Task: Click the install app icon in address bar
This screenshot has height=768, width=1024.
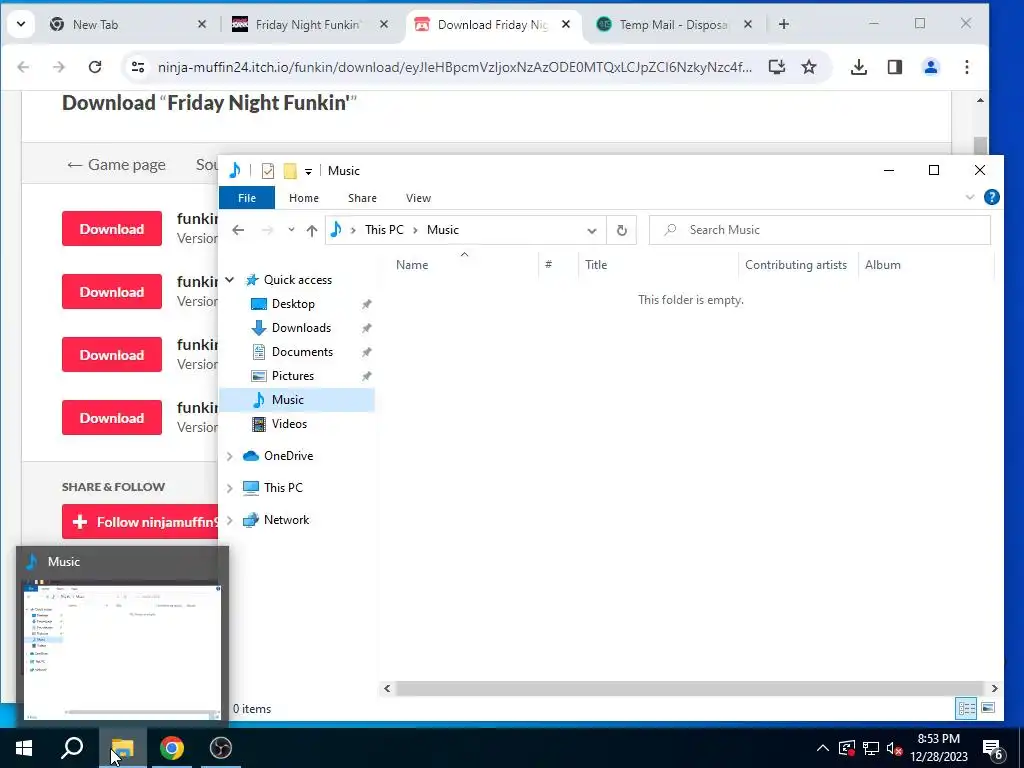Action: (776, 67)
